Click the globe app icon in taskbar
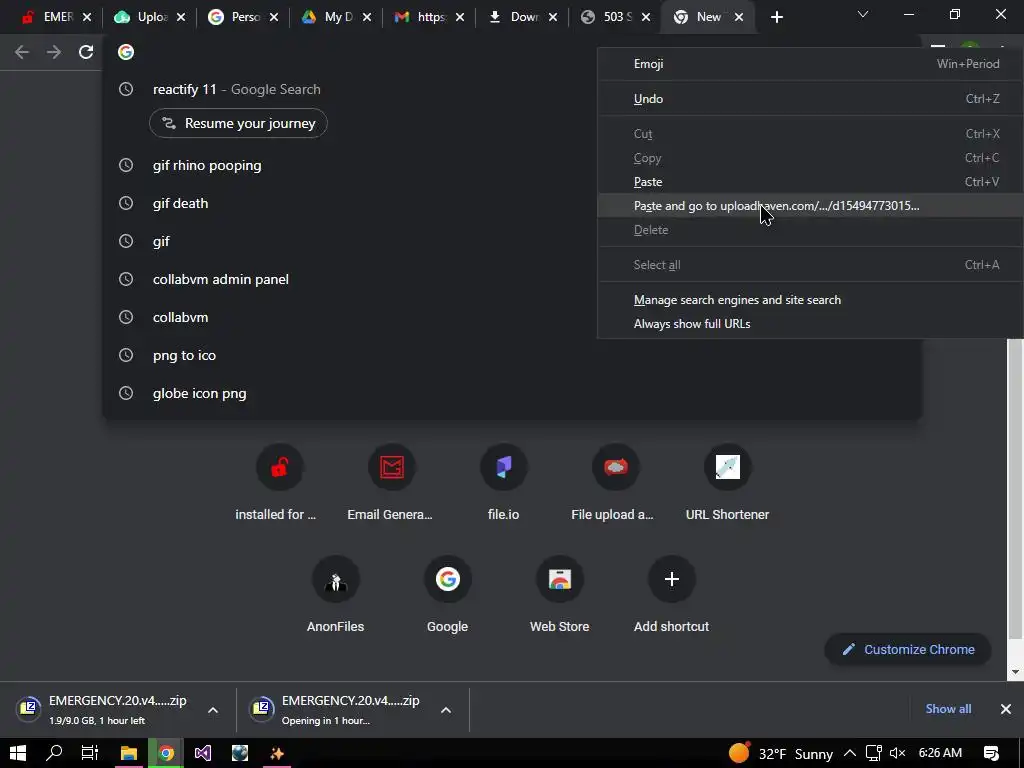The width and height of the screenshot is (1024, 768). (x=240, y=753)
